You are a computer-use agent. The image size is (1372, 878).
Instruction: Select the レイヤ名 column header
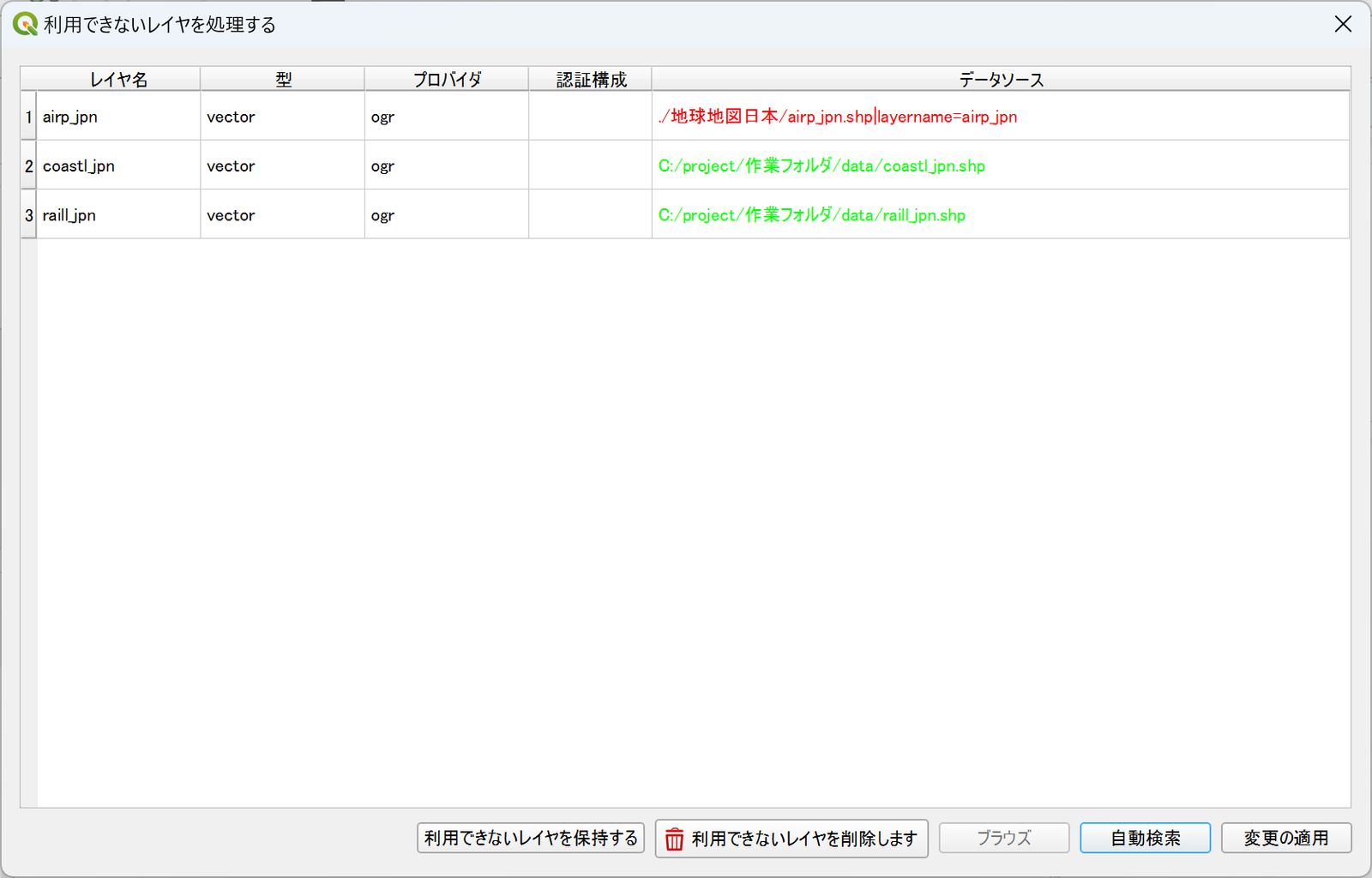[118, 79]
